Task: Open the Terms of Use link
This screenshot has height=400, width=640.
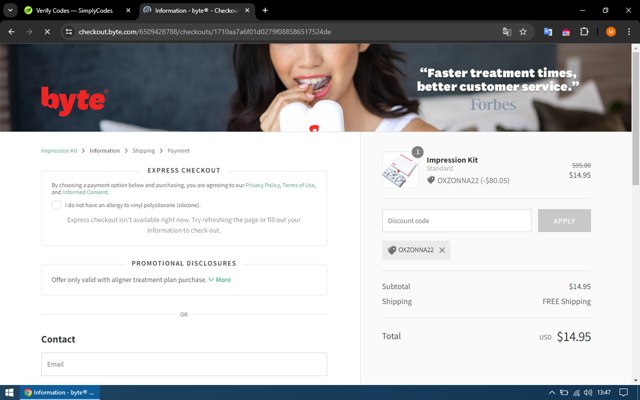Action: (298, 185)
